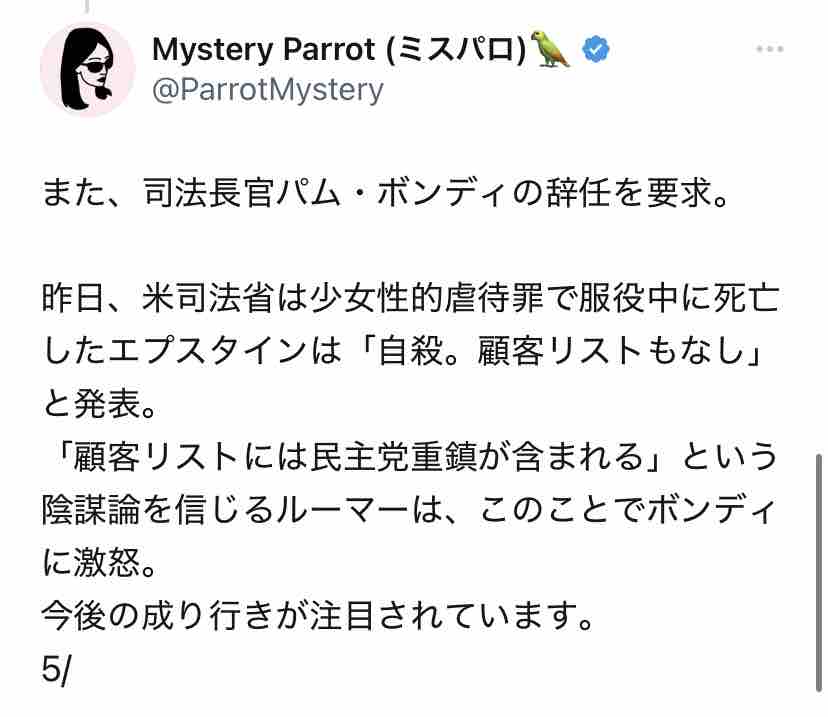The width and height of the screenshot is (828, 717).
Task: Click the line demanding Pam Bondi's resignation
Action: click(x=385, y=192)
